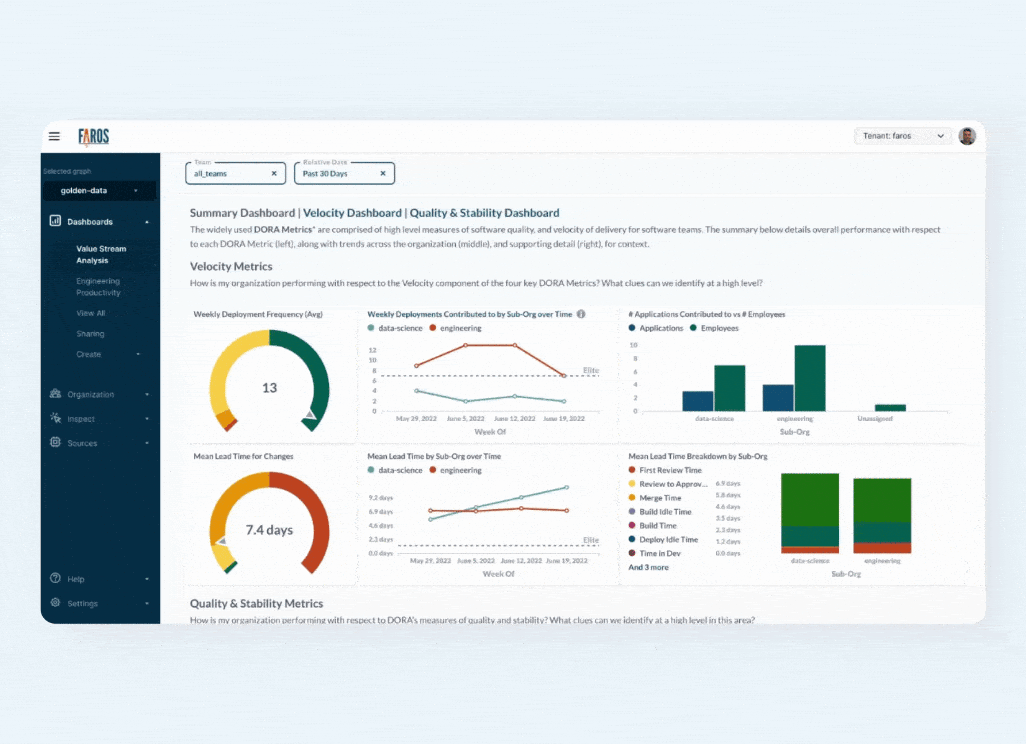Viewport: 1026px width, 744px height.
Task: Open the Tenant: faros dropdown
Action: [x=903, y=136]
